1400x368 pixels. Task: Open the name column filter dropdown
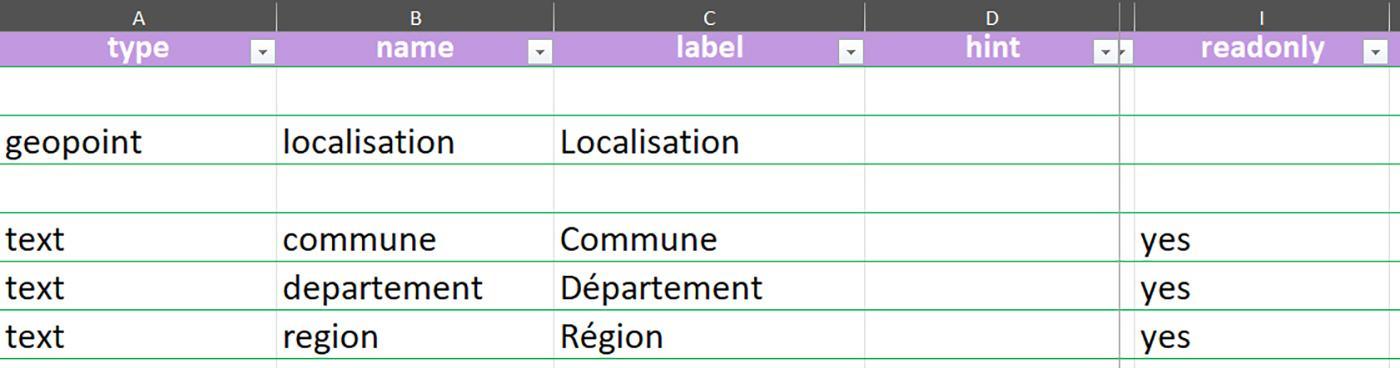(539, 52)
